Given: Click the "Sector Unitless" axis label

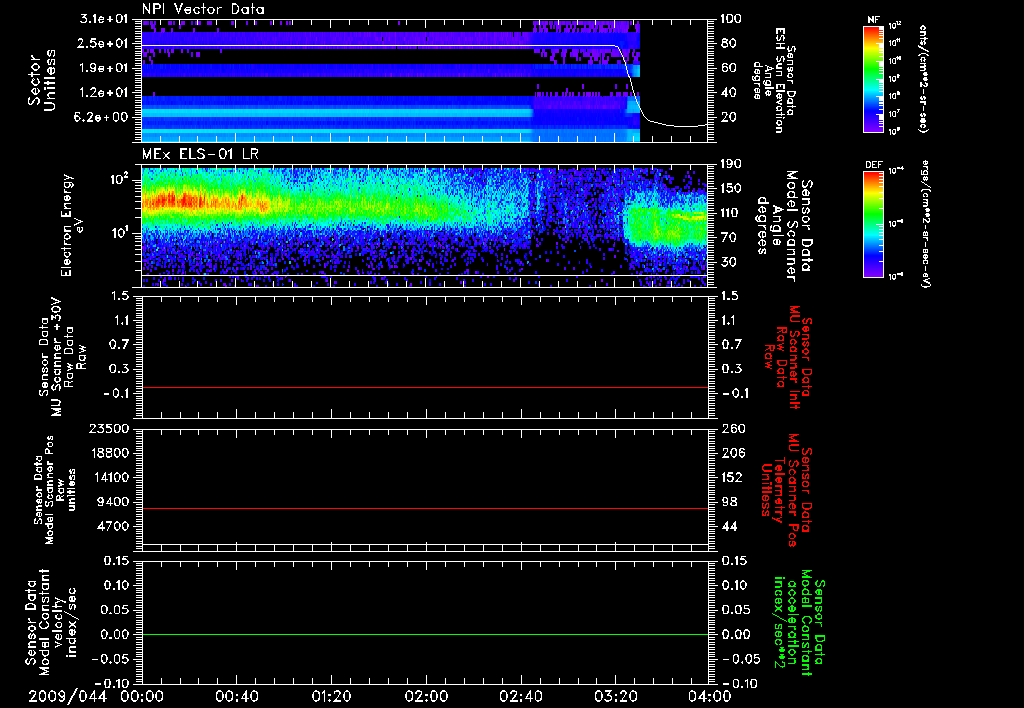Looking at the screenshot, I should (x=42, y=80).
